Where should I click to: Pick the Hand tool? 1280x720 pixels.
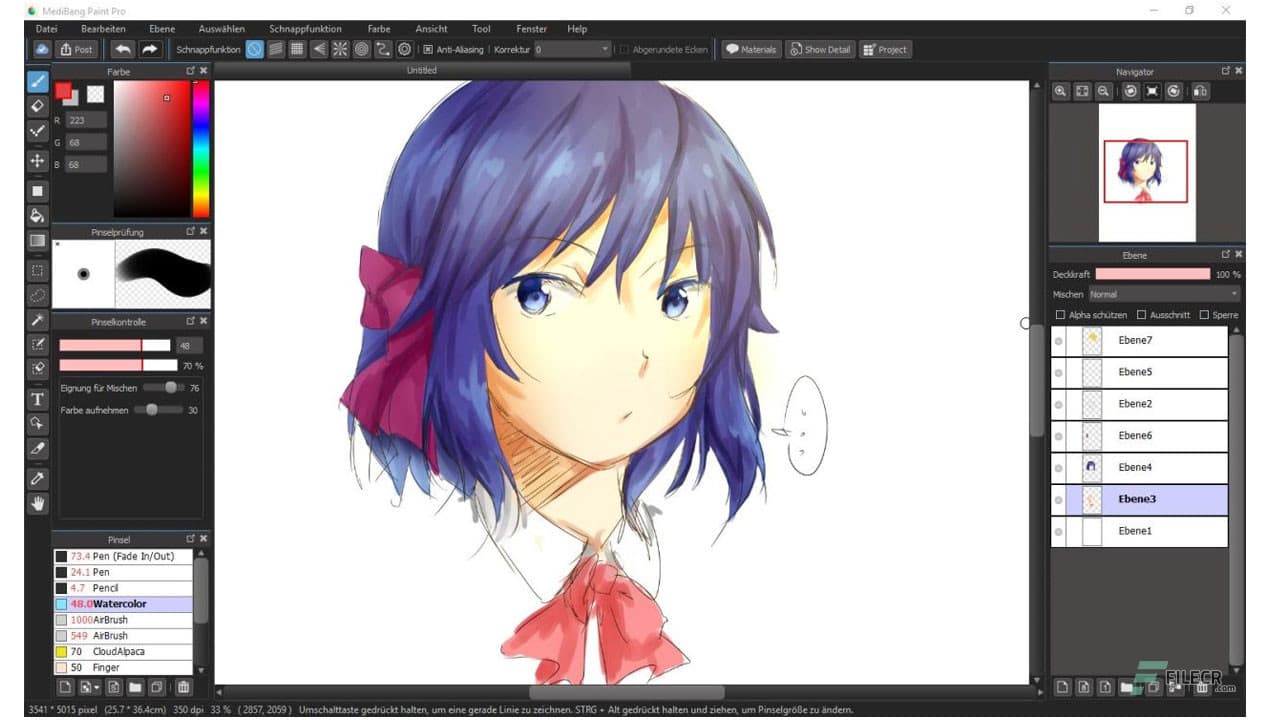[37, 503]
